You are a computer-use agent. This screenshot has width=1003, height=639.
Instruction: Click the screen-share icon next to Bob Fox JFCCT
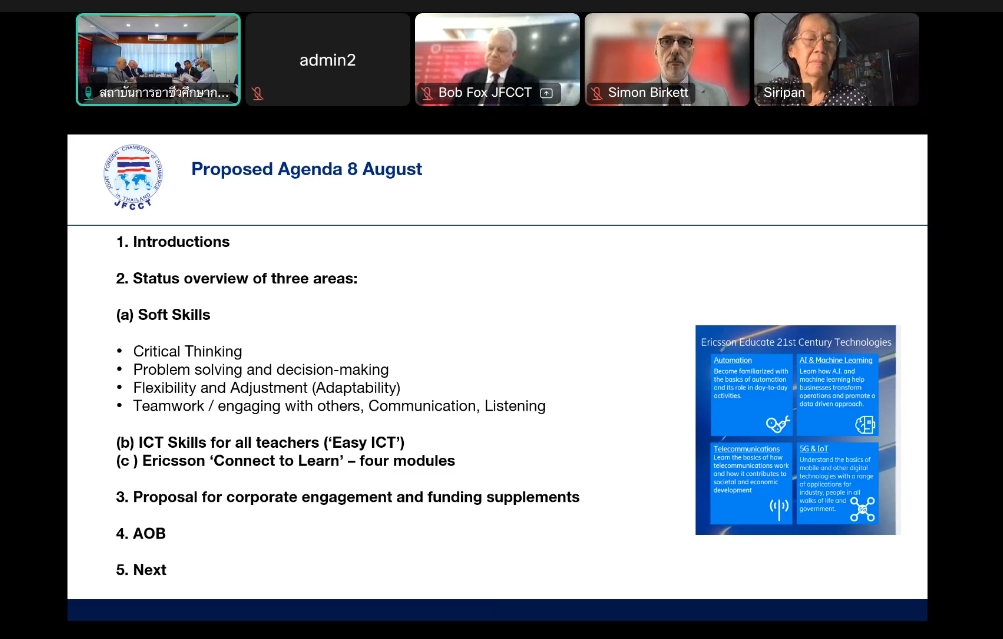[x=546, y=93]
